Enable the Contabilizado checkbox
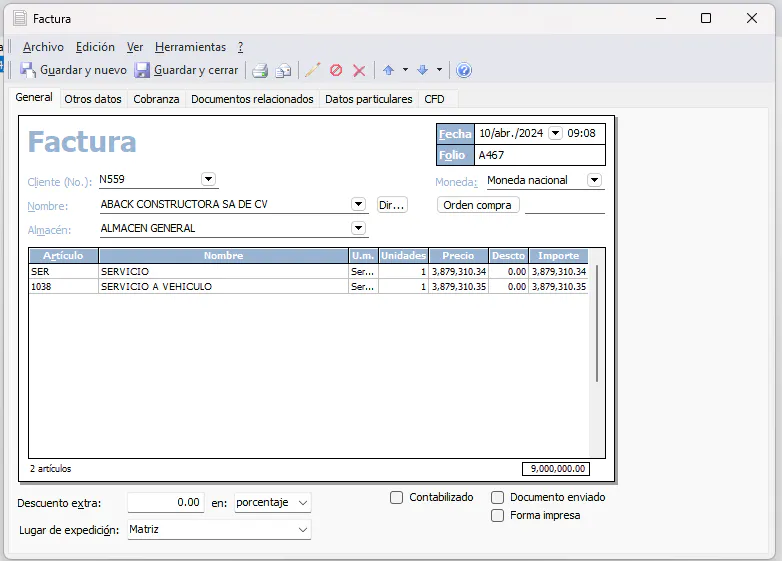The height and width of the screenshot is (561, 782). (397, 497)
